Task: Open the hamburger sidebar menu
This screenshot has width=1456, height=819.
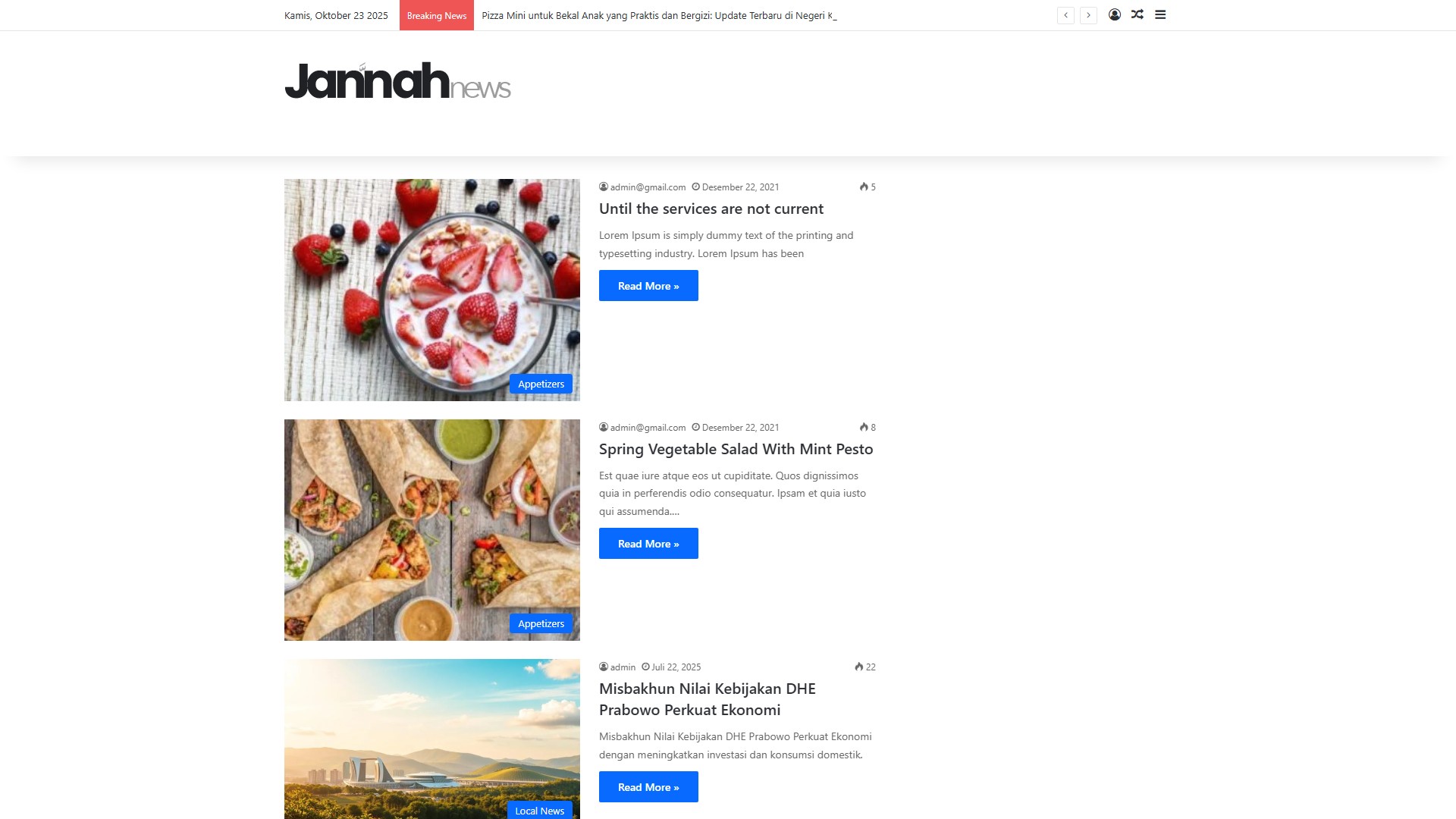Action: click(x=1160, y=14)
